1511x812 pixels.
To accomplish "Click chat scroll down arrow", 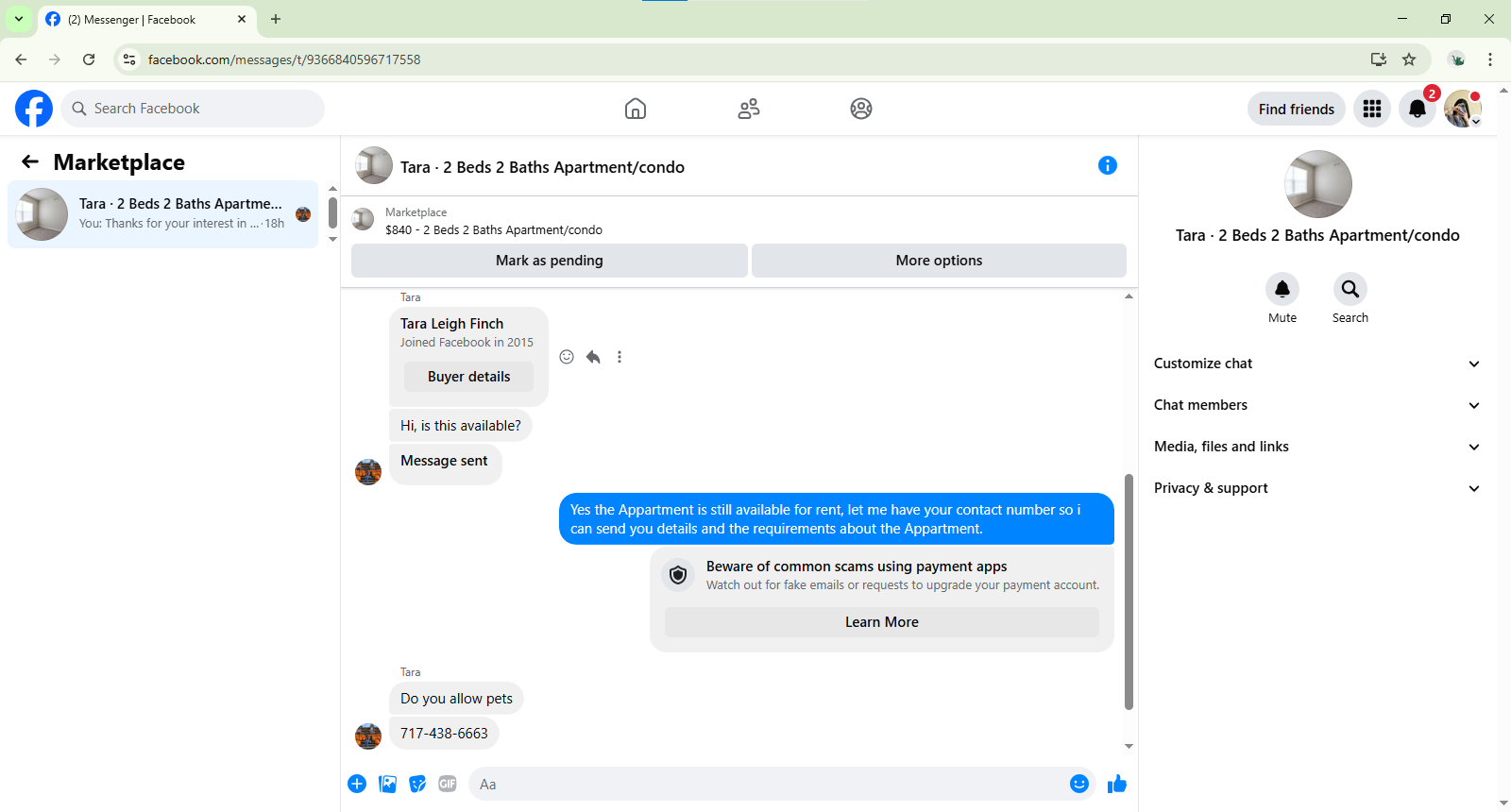I will coord(1129,746).
